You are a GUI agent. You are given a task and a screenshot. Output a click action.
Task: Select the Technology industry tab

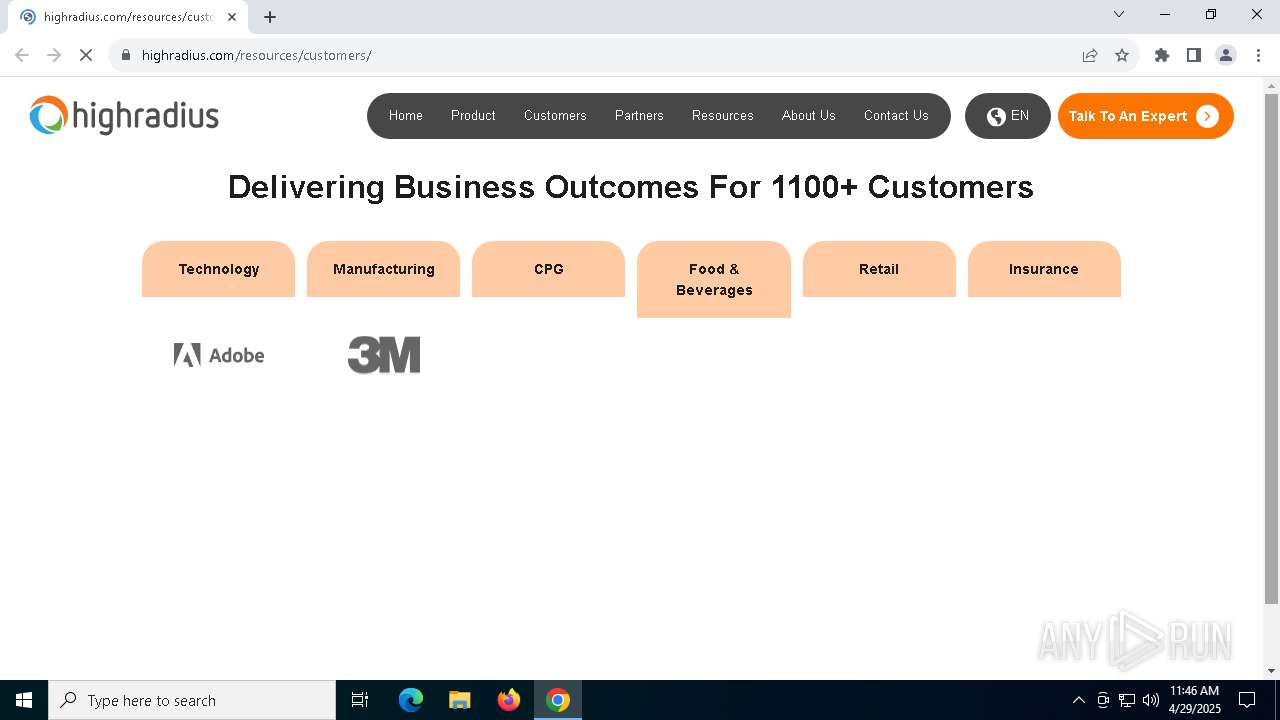[x=219, y=269]
